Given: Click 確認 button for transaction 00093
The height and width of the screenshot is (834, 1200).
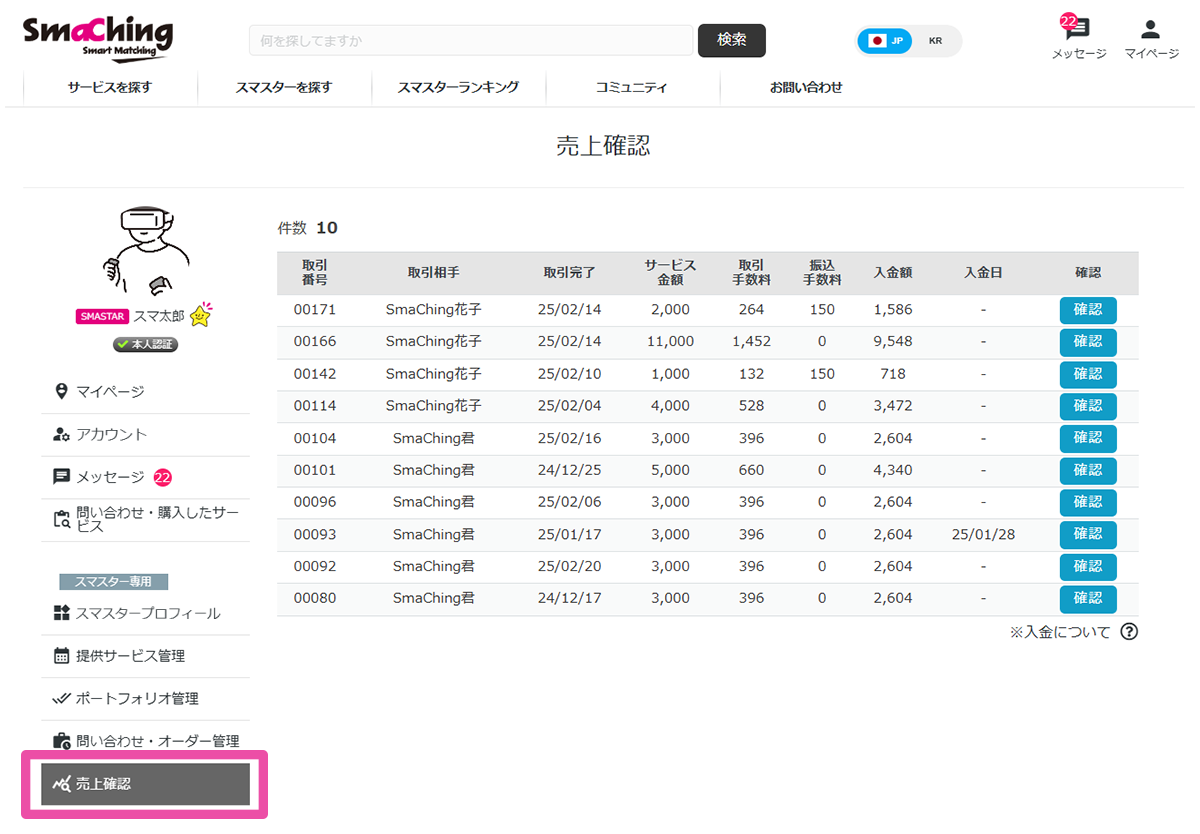Looking at the screenshot, I should coord(1087,534).
